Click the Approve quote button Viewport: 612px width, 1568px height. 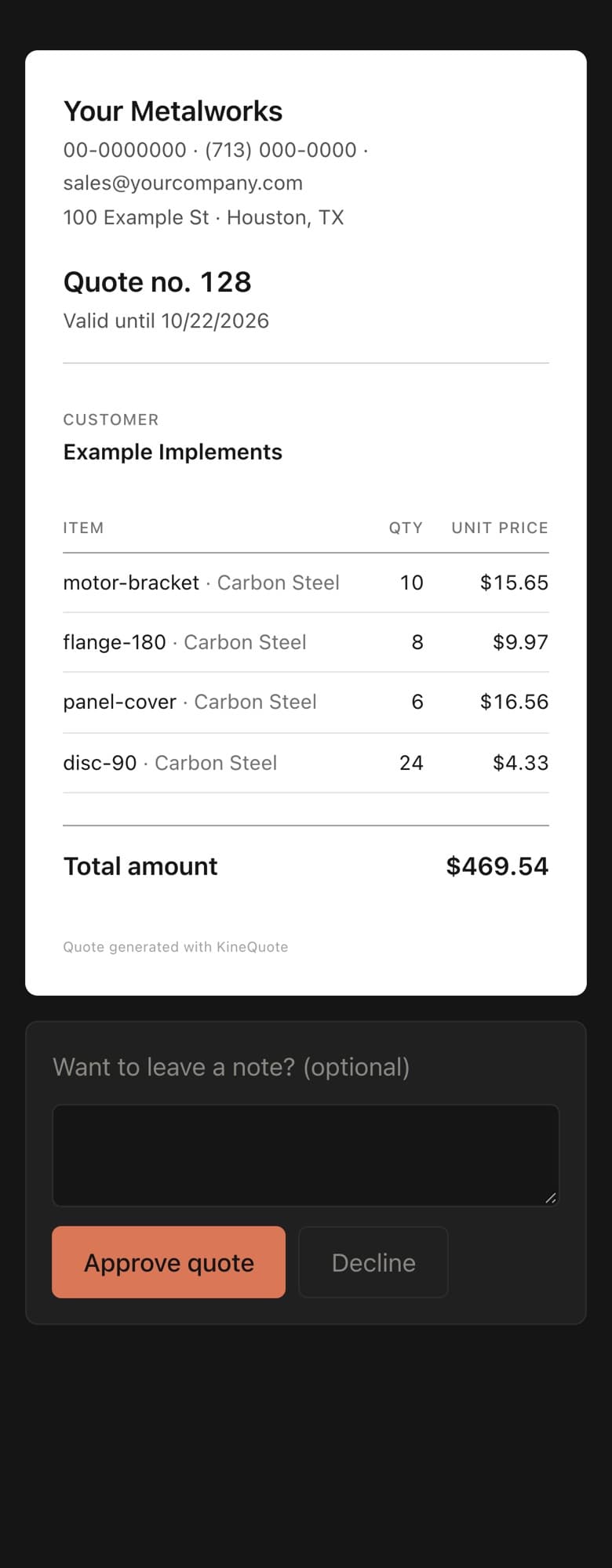click(x=169, y=1262)
